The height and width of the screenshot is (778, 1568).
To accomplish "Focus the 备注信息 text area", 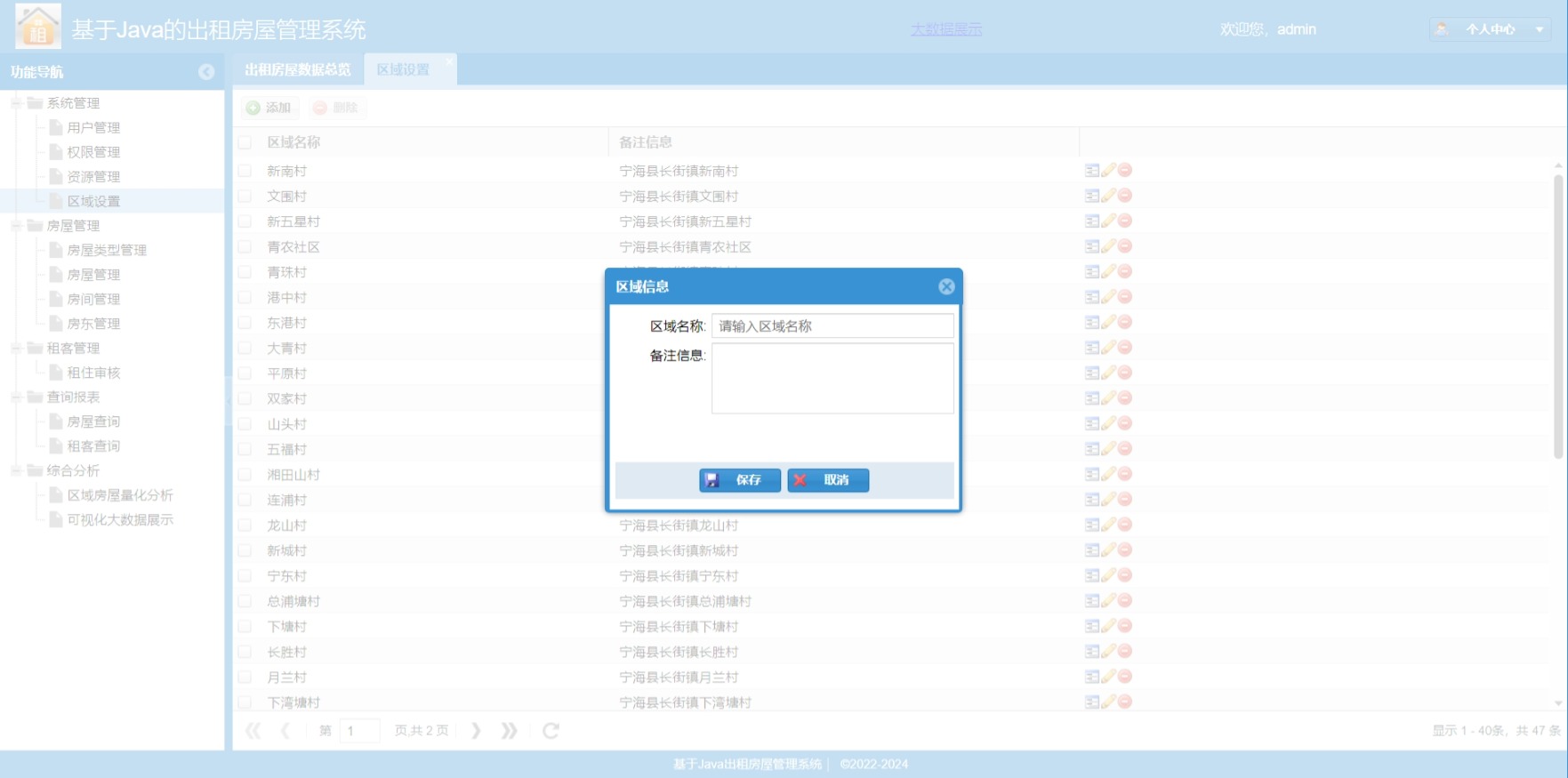I will 832,378.
